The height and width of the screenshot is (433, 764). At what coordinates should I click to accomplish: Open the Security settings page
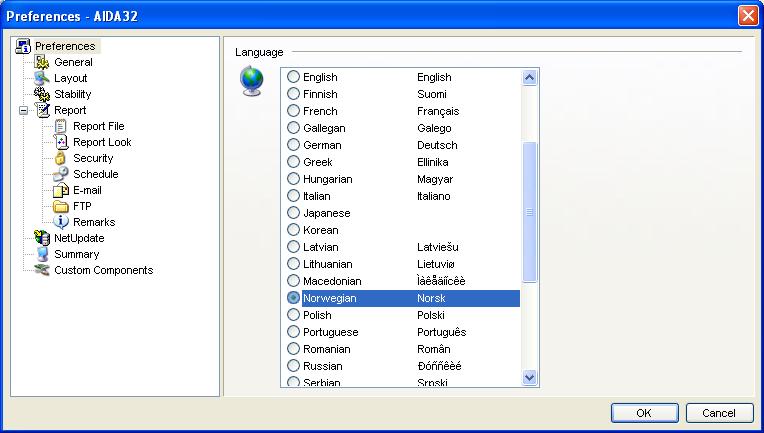pos(93,158)
